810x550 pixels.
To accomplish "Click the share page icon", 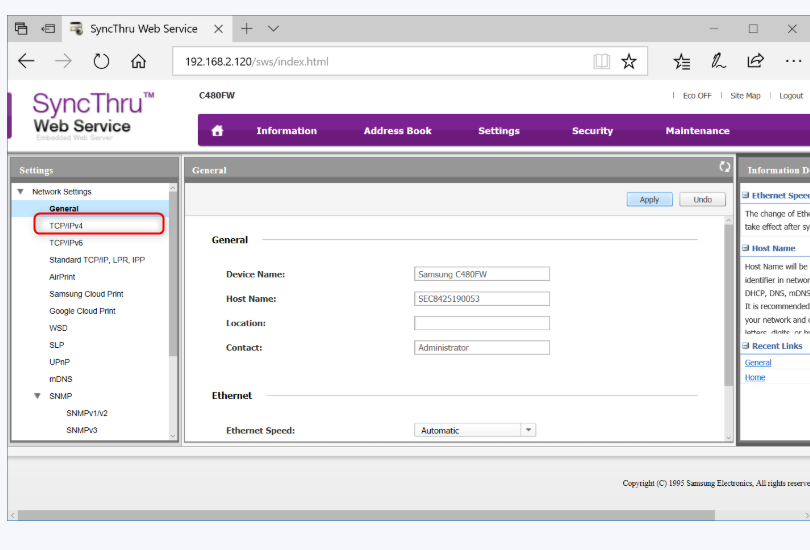I will pyautogui.click(x=755, y=61).
